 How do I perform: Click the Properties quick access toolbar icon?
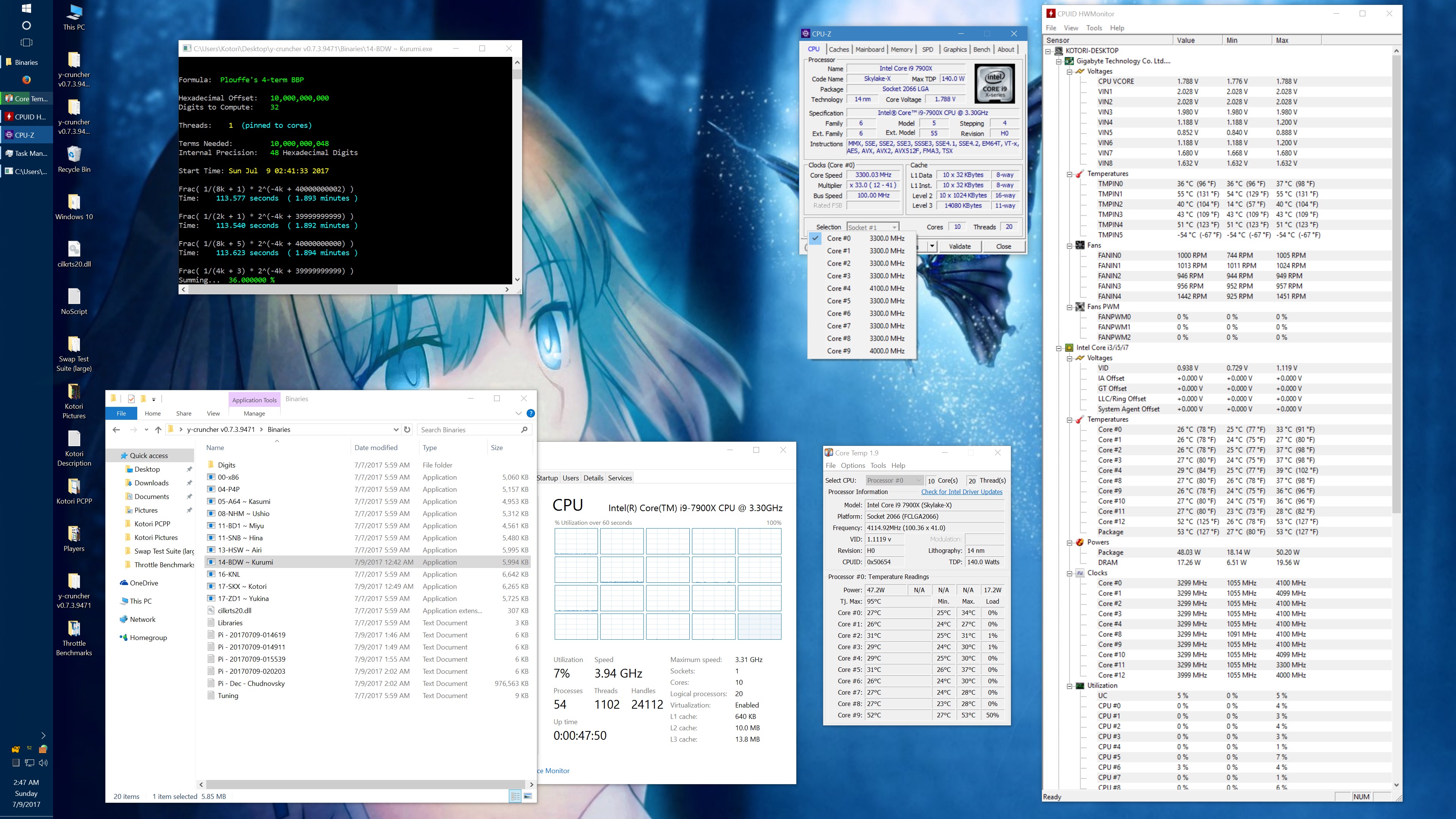(x=131, y=399)
